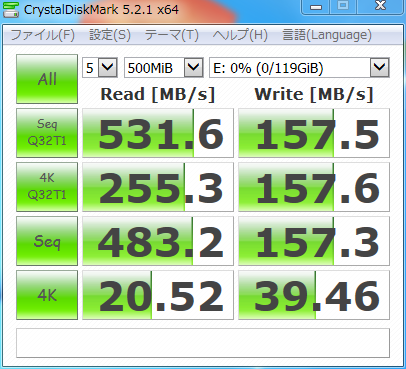Open the テーマ(T) menu

click(172, 35)
